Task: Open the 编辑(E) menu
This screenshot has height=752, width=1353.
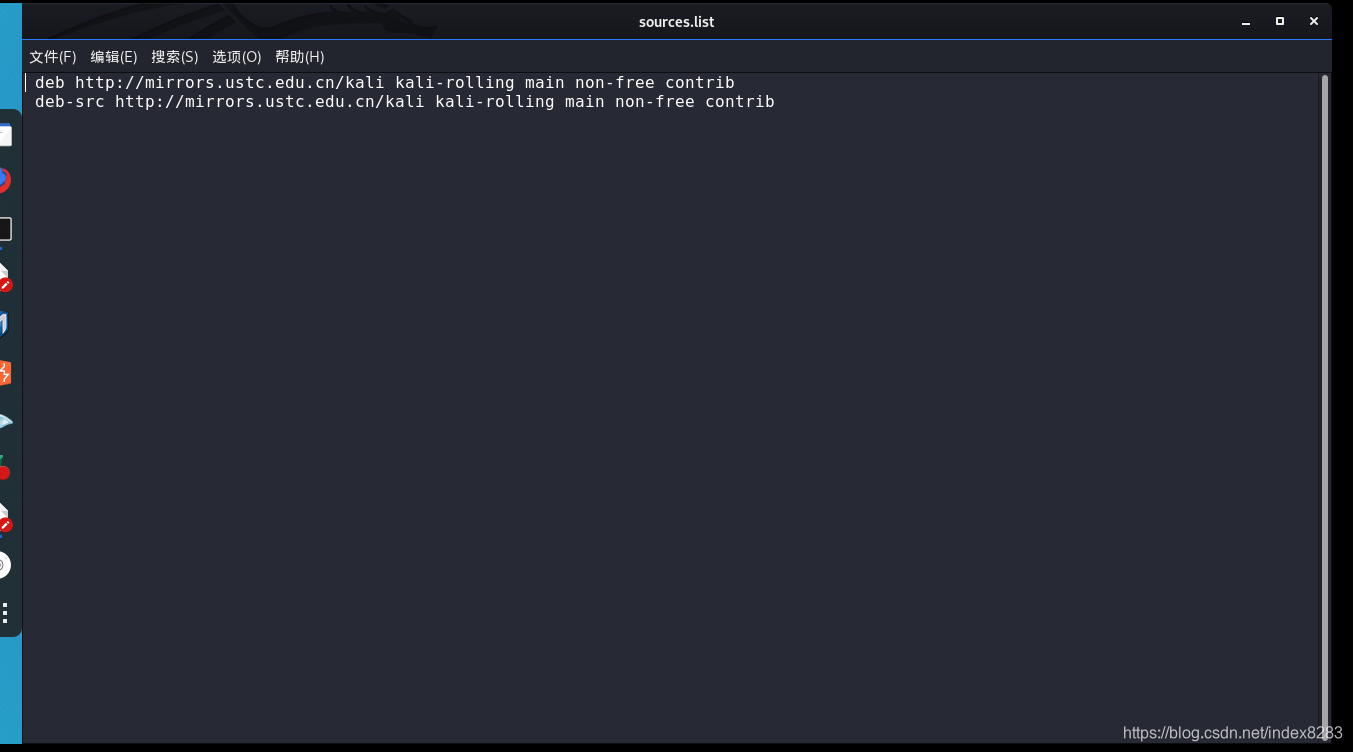Action: tap(113, 57)
